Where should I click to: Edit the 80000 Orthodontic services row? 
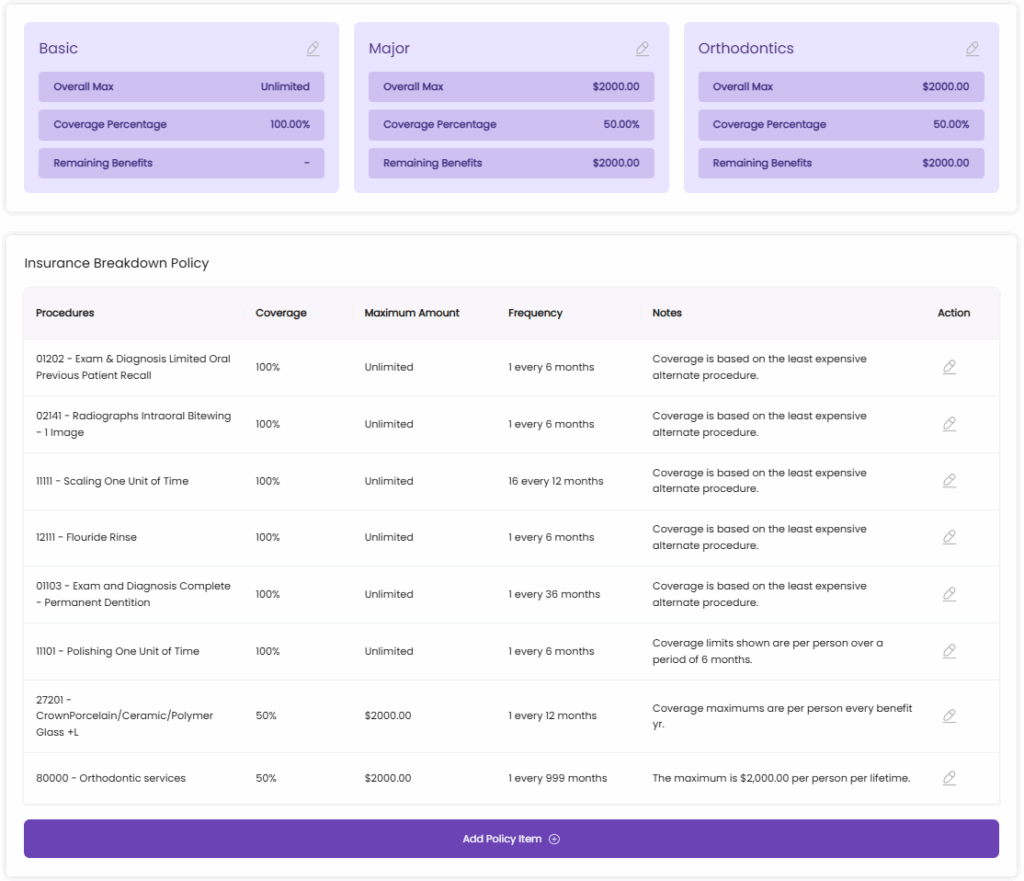[949, 778]
